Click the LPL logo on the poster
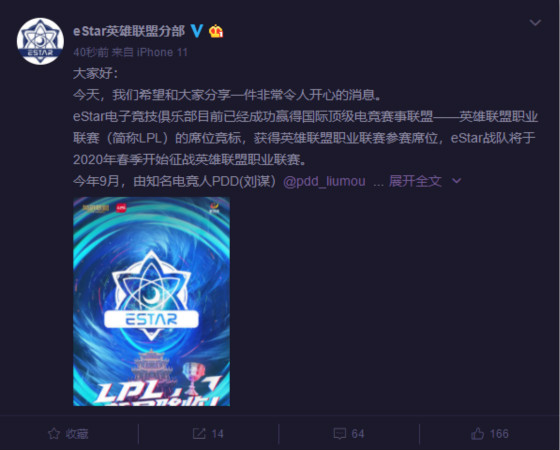The height and width of the screenshot is (450, 560). [121, 207]
